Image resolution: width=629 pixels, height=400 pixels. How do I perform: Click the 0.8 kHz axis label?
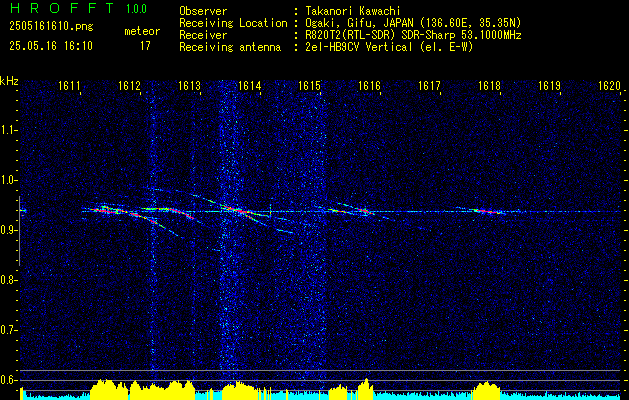[x=8, y=280]
